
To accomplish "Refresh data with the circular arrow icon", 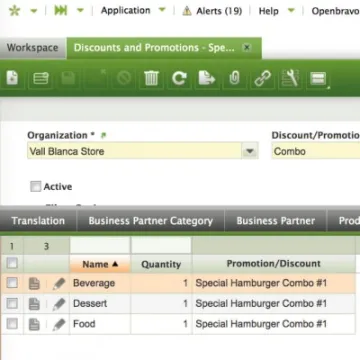I will (x=179, y=79).
